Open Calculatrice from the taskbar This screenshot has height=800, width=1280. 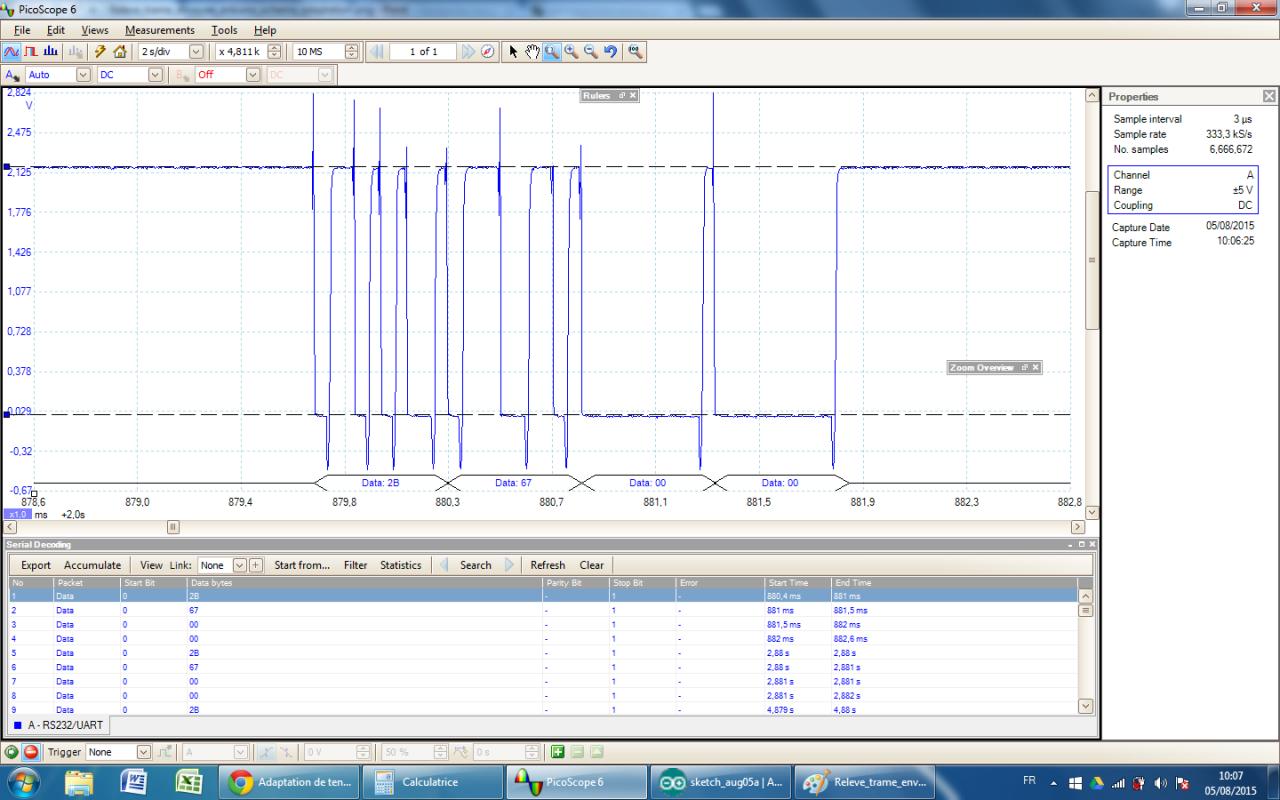[430, 782]
